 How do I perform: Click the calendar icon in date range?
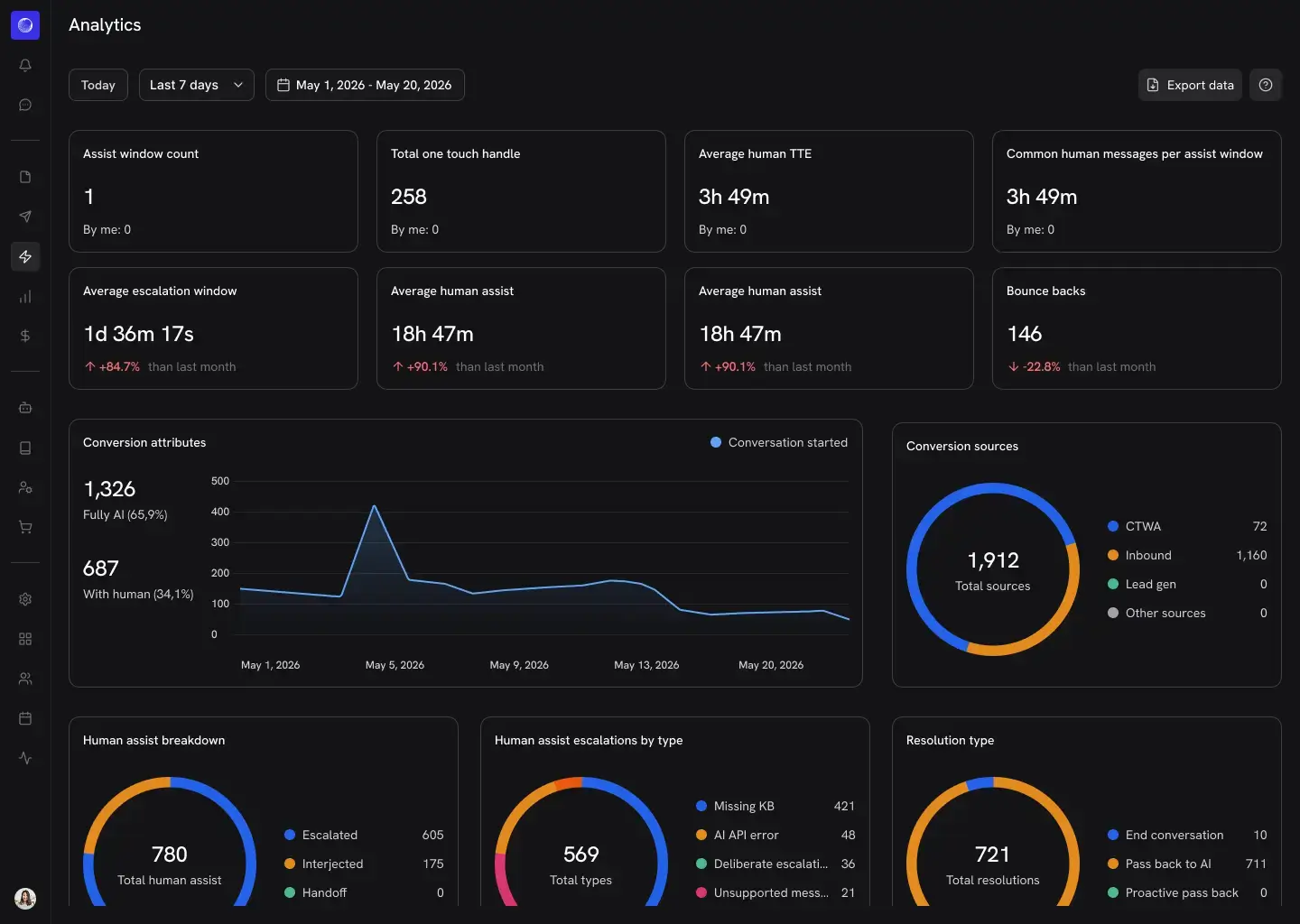(283, 85)
